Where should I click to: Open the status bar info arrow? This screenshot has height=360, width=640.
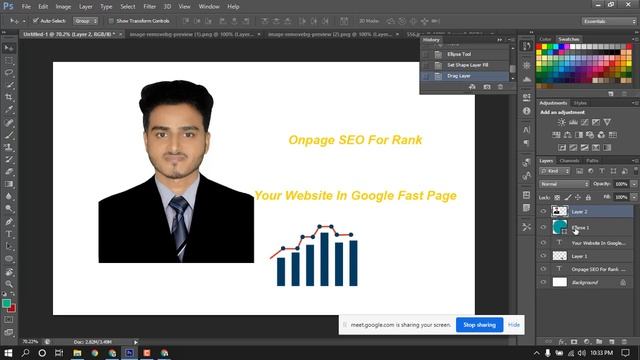click(x=136, y=342)
